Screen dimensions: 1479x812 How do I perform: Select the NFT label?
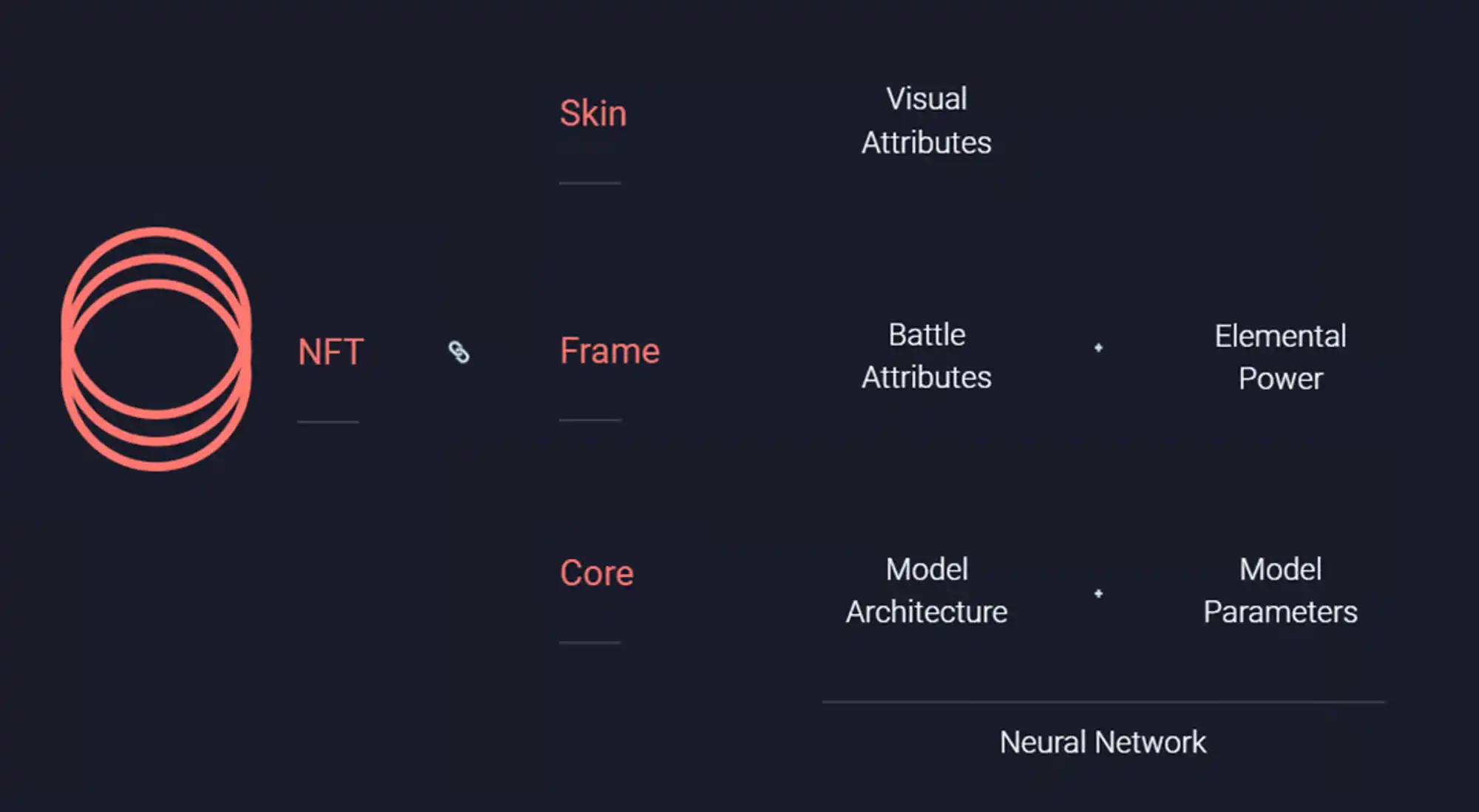331,352
